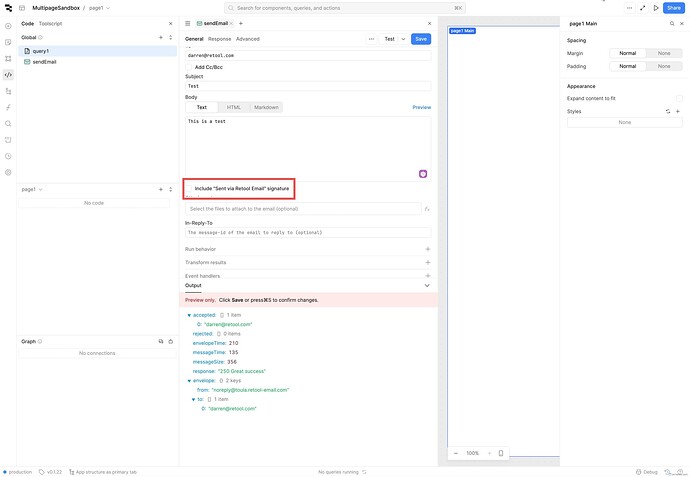Expand the Run behavior section

(427, 248)
